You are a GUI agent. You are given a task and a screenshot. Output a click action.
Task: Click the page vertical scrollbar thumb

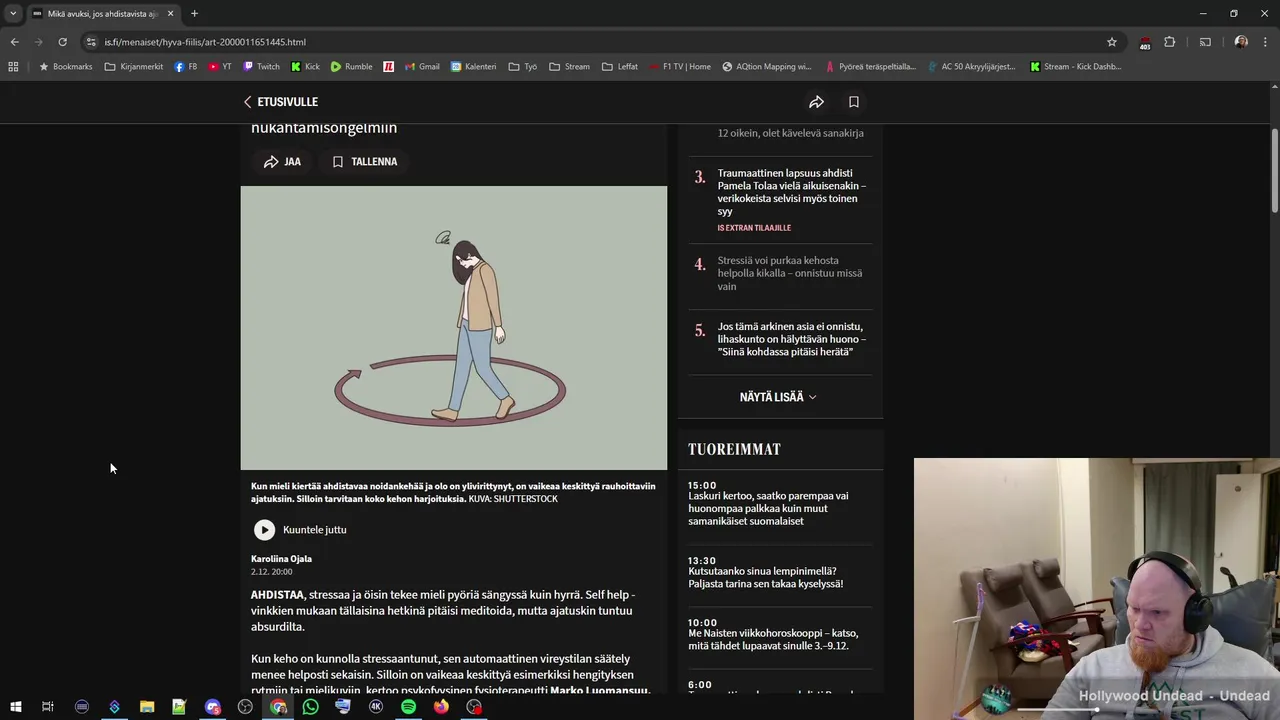[x=1274, y=170]
